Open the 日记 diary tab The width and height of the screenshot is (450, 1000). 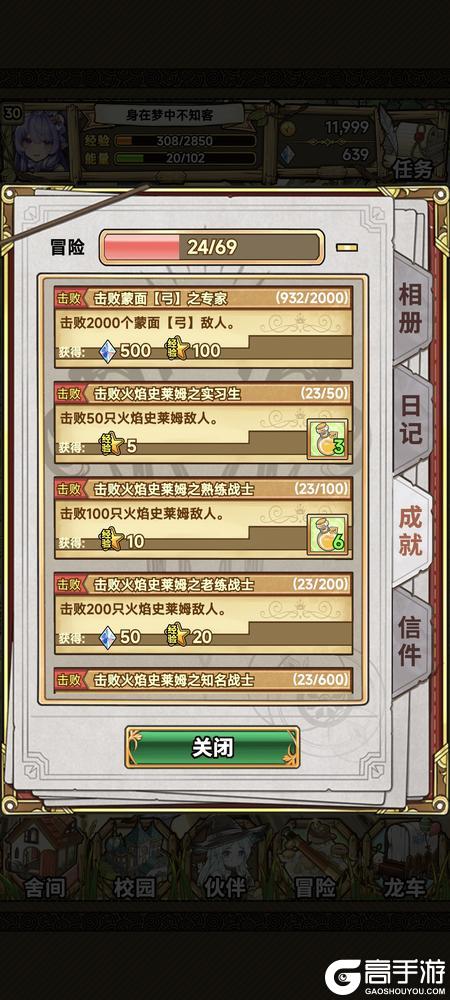coord(410,422)
